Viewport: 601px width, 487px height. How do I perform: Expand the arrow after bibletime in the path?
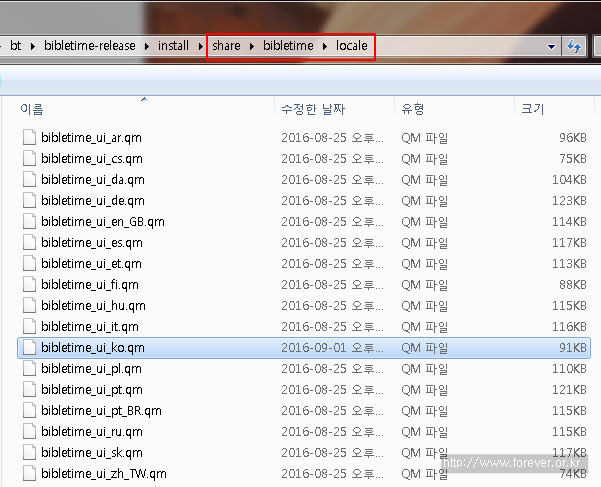(x=325, y=46)
